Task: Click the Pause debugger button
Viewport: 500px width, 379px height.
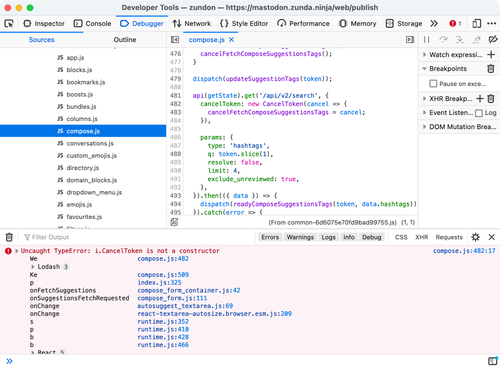Action: 427,40
